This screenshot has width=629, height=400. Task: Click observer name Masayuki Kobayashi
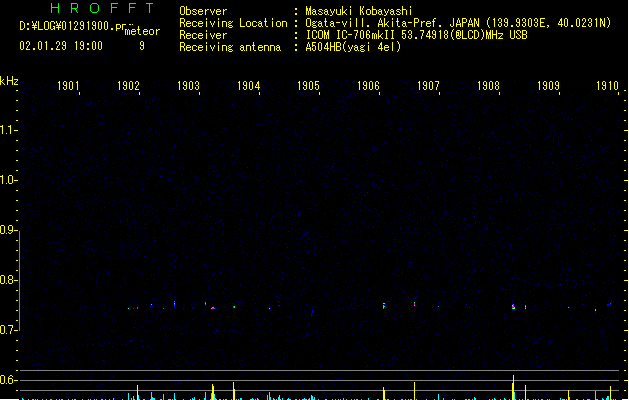359,11
